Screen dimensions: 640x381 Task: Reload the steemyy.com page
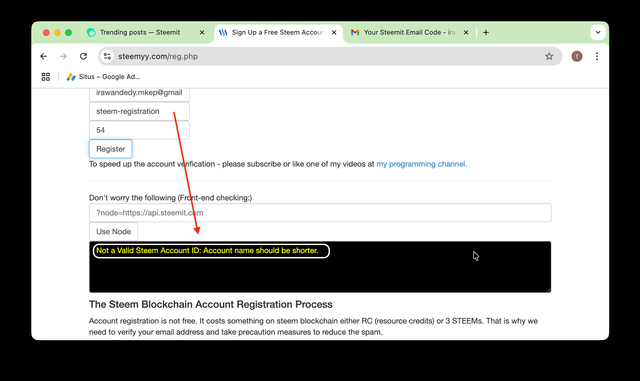83,56
